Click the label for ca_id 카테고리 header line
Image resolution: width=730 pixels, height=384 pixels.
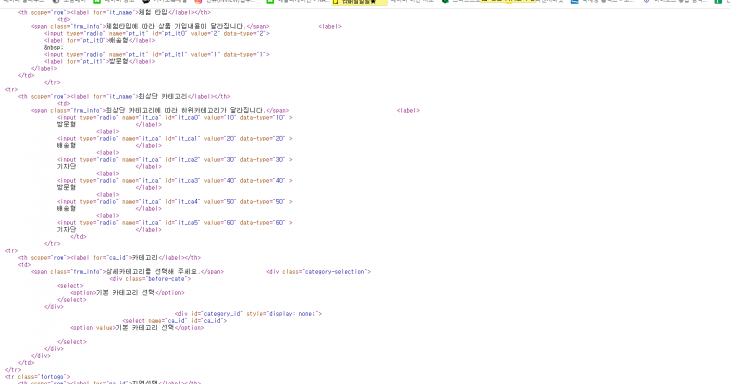point(109,257)
